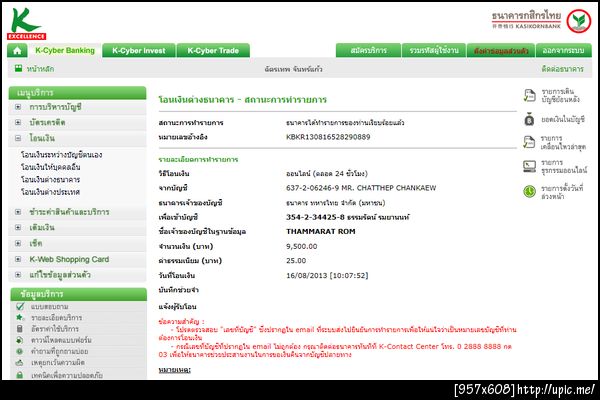Open the รายการธุรกรรมออนไลน์ computer icon
Screen dimensions: 600x400
point(530,166)
